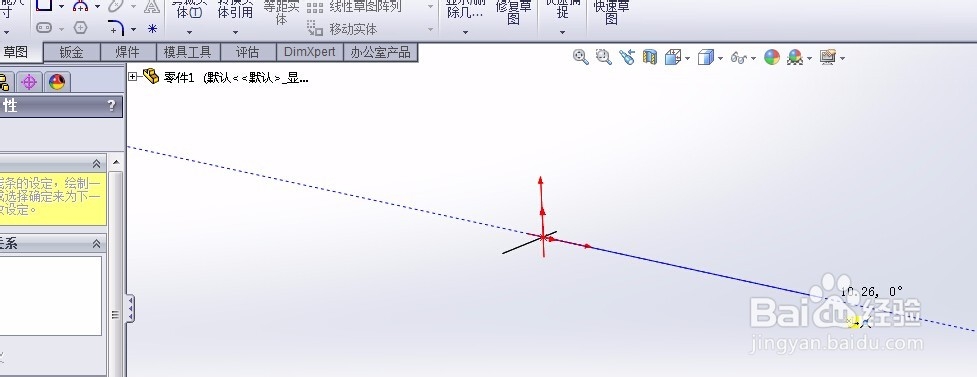Screen dimensions: 977x377
Task: Click the Zoom to Area icon
Action: click(603, 57)
